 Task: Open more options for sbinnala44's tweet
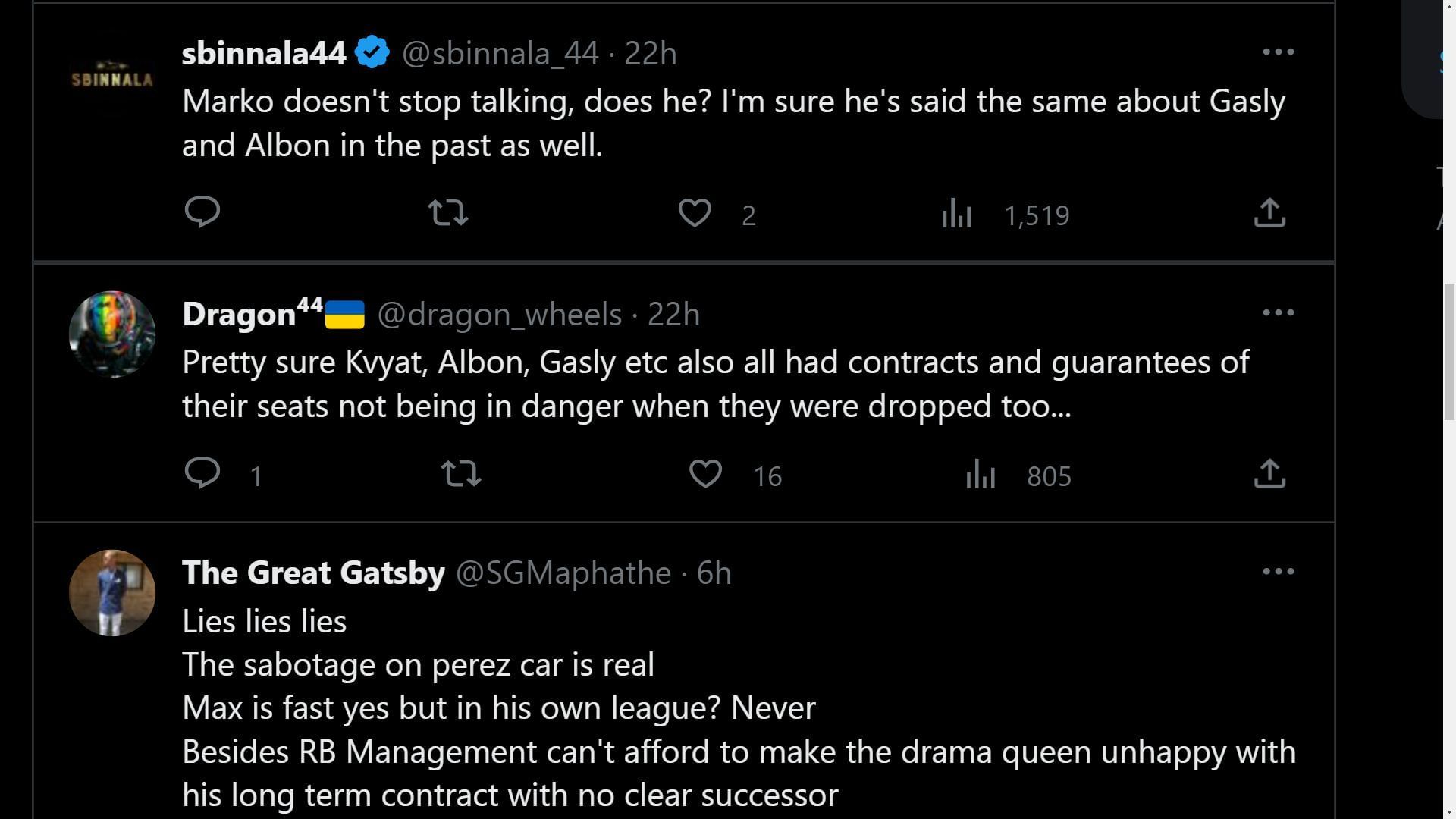coord(1278,52)
